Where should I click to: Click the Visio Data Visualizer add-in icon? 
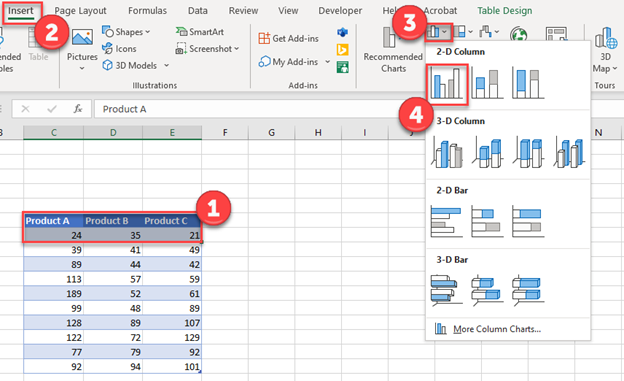343,32
